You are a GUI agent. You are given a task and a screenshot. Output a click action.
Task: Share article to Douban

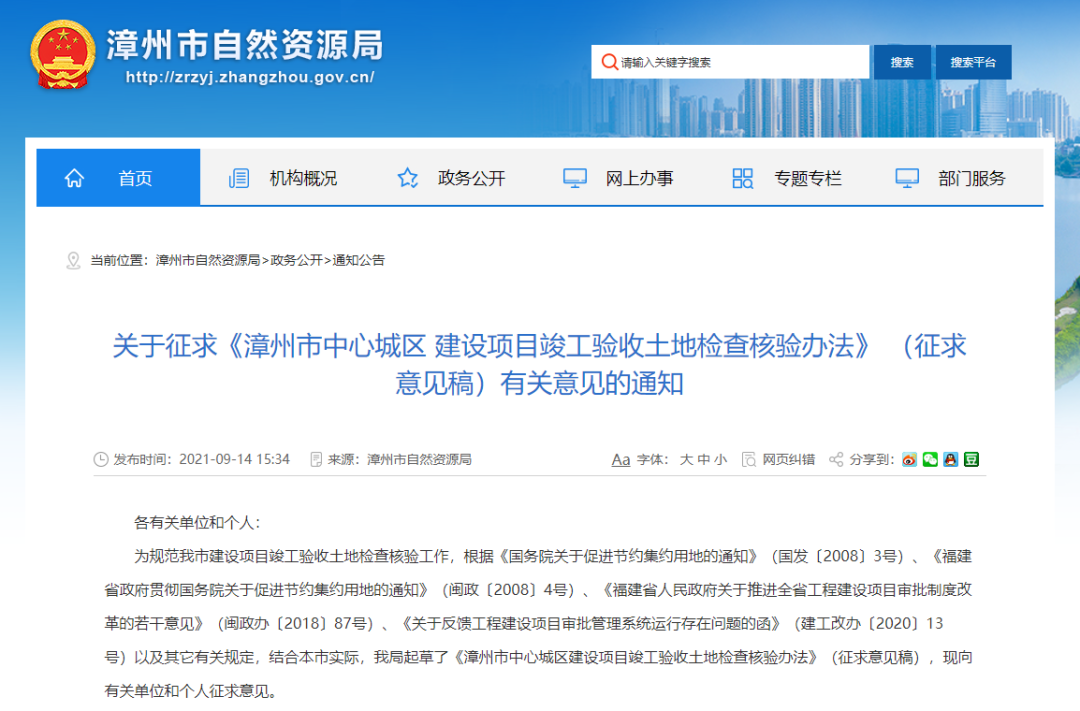click(971, 459)
